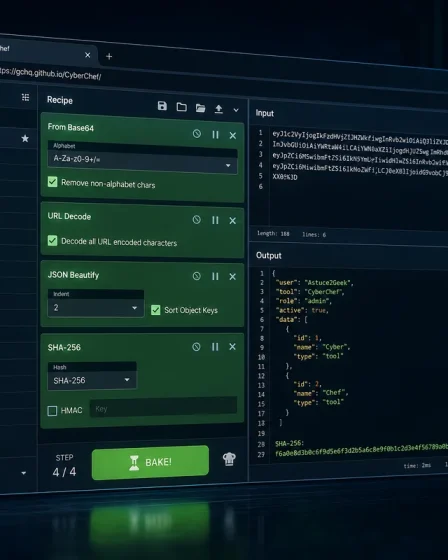Toggle Decode all URL encoded characters checkbox
448x560 pixels.
(53, 240)
